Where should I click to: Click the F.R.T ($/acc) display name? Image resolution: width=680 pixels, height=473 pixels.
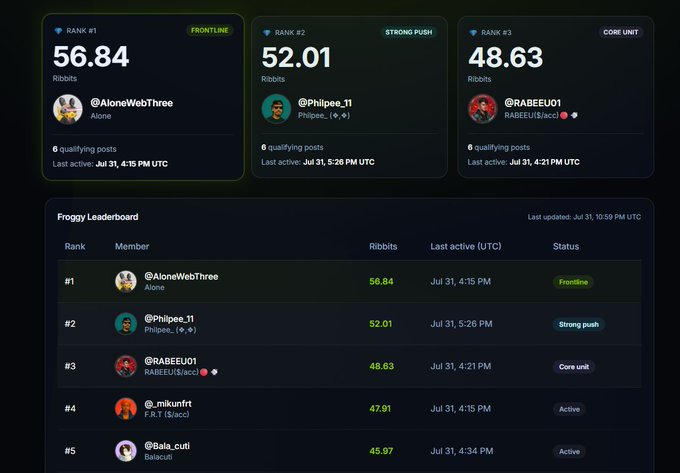coord(167,414)
